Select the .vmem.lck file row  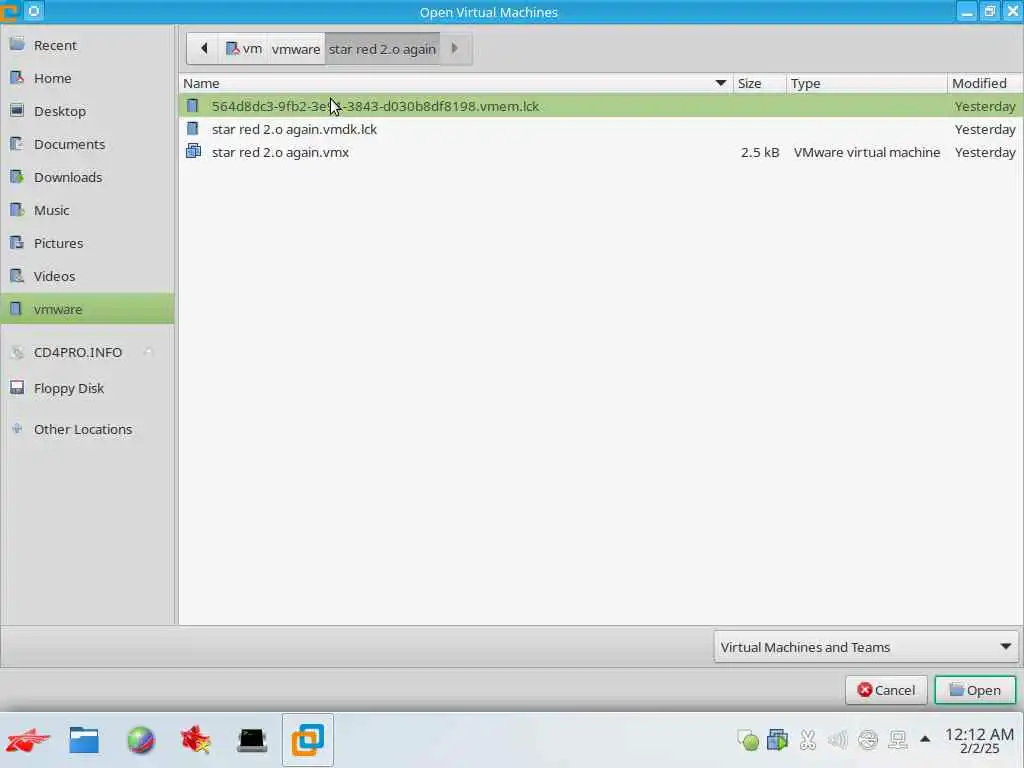(600, 106)
